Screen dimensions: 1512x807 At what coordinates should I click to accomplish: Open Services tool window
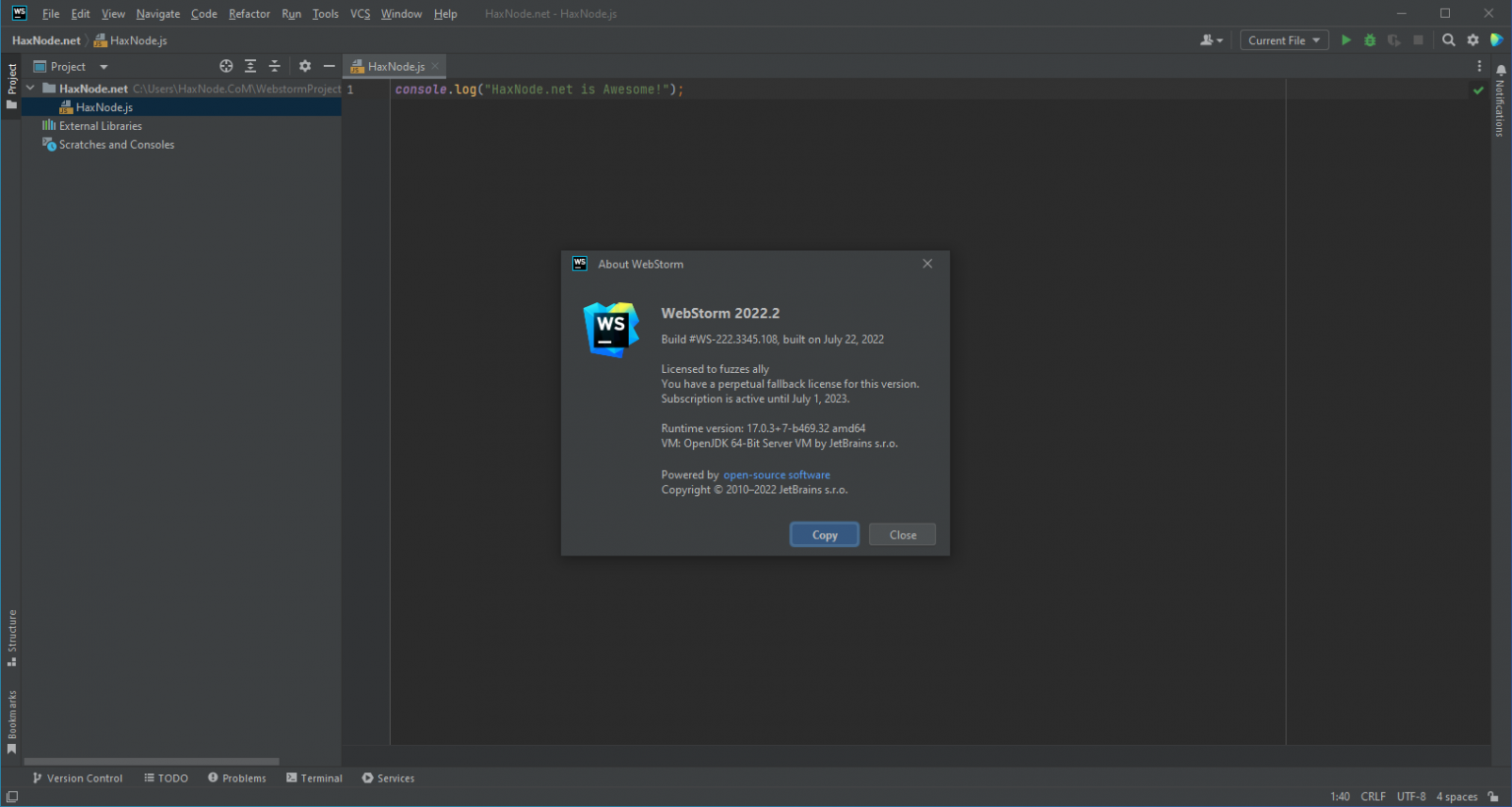pyautogui.click(x=388, y=777)
